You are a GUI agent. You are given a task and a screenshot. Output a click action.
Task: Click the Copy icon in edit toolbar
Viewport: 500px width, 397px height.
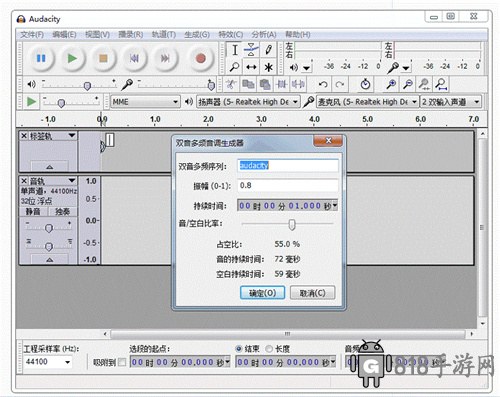point(248,84)
